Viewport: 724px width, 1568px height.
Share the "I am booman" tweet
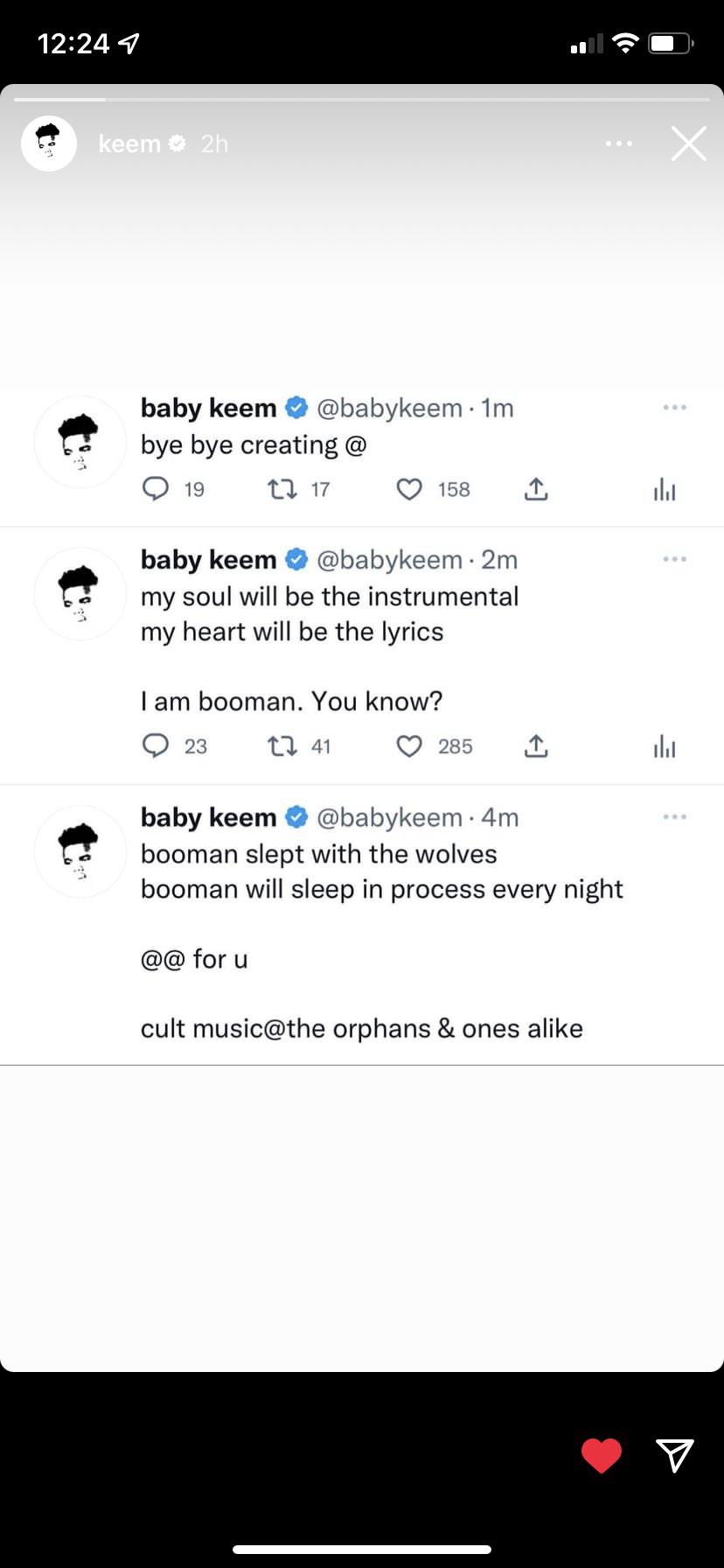tap(536, 745)
